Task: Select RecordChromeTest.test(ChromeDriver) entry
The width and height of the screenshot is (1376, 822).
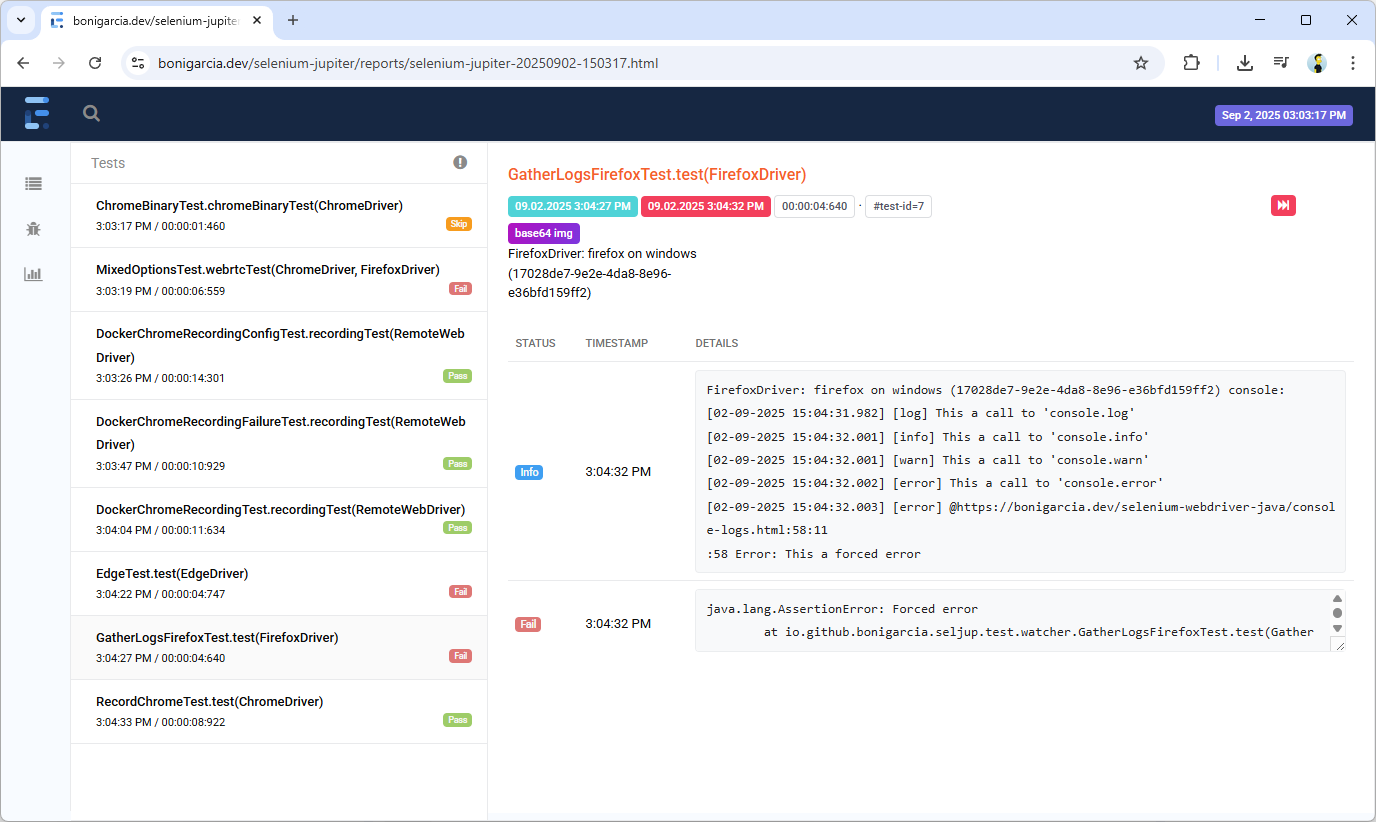Action: pyautogui.click(x=279, y=711)
